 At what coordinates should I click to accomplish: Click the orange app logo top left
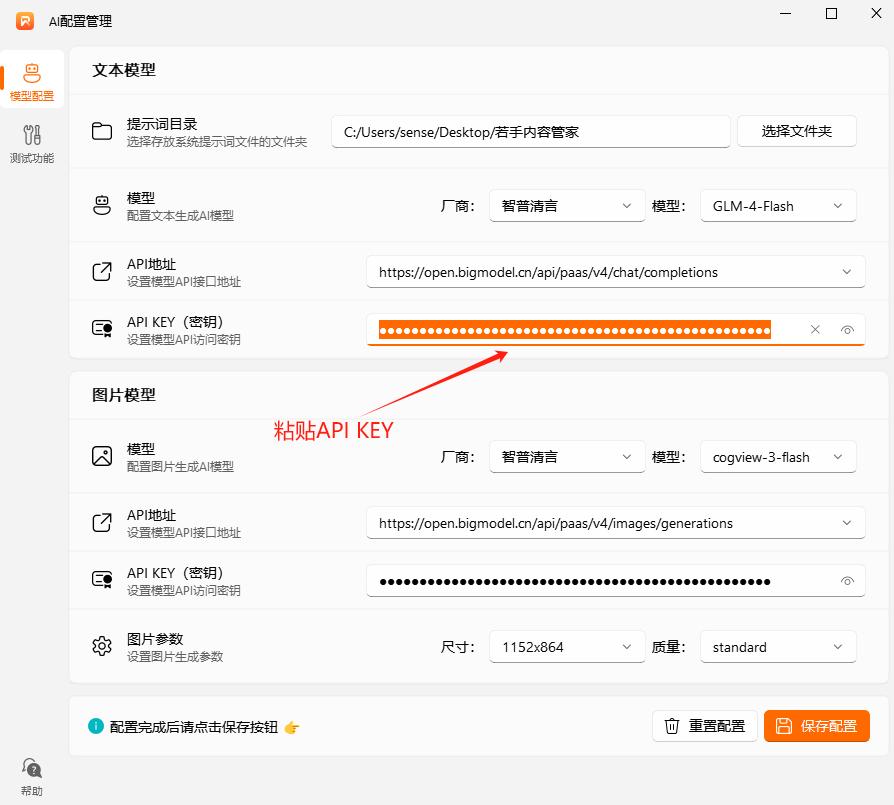[x=23, y=19]
